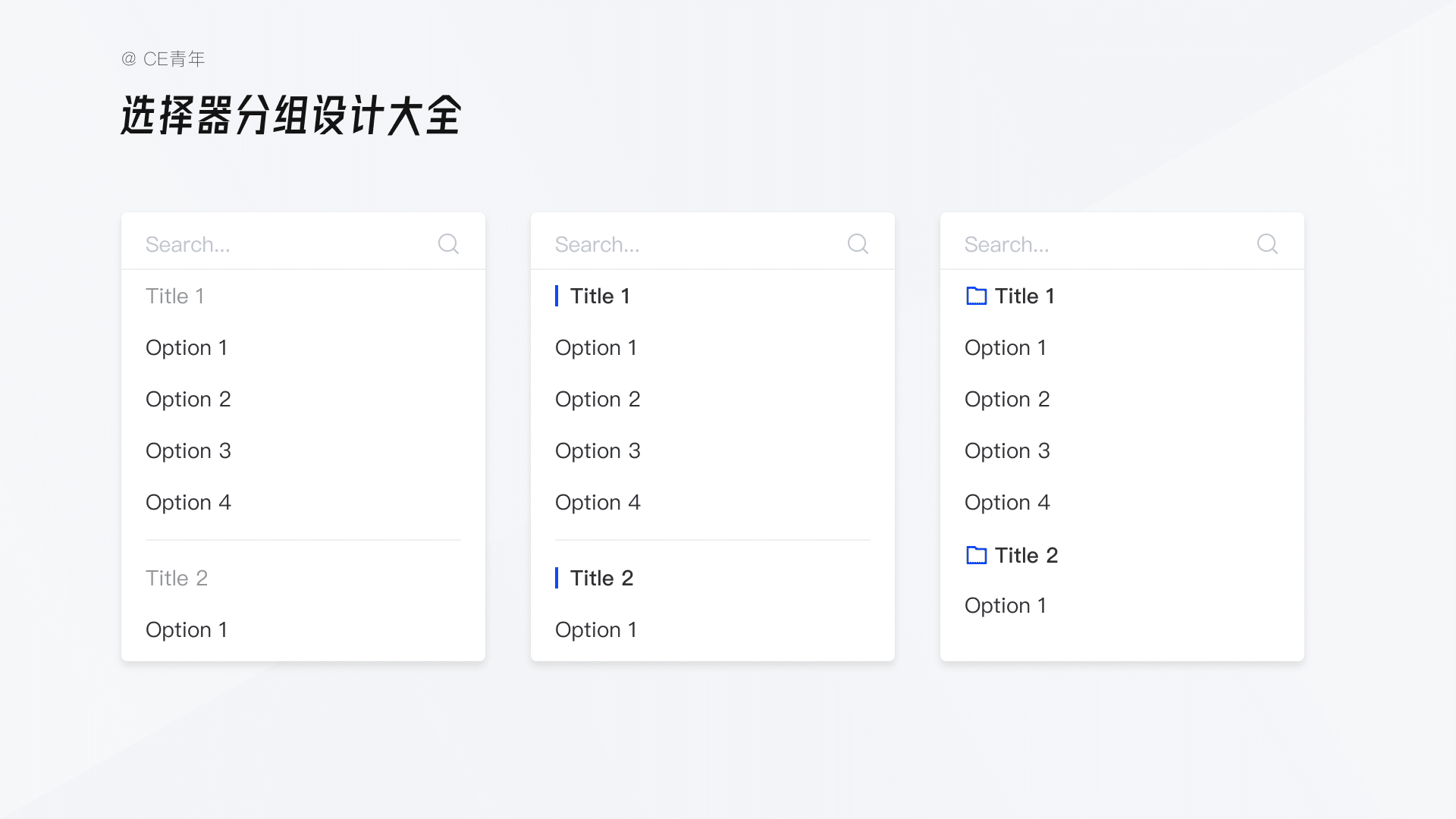Select Option 1 under Title 2 right panel
This screenshot has height=819, width=1456.
(1006, 605)
